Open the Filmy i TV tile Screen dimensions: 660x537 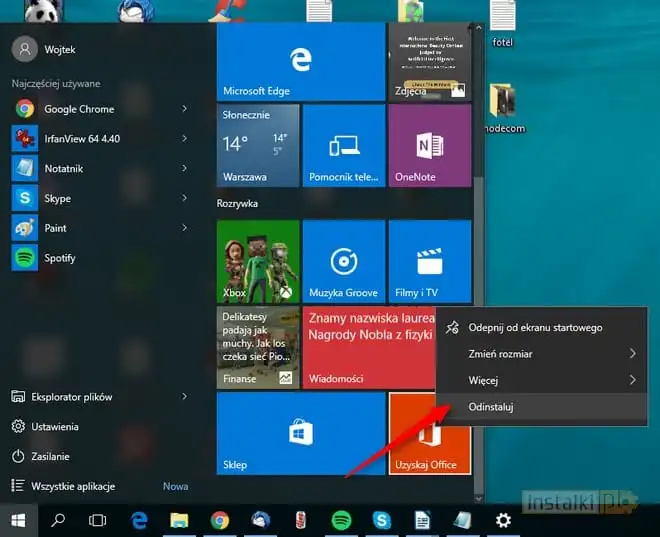click(429, 261)
